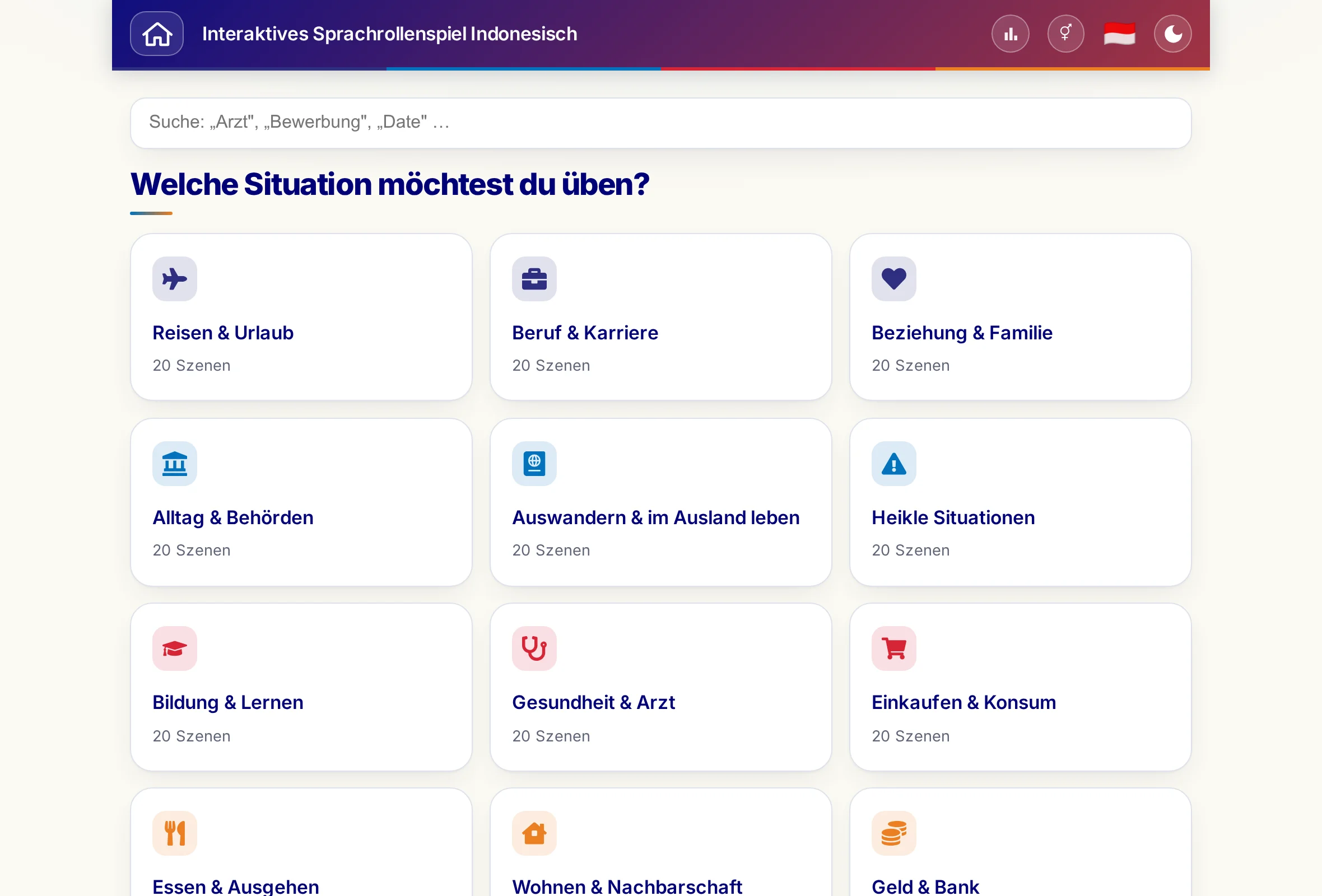Select the Gesundheit & Arzt title
Viewport: 1322px width, 896px height.
click(x=593, y=703)
